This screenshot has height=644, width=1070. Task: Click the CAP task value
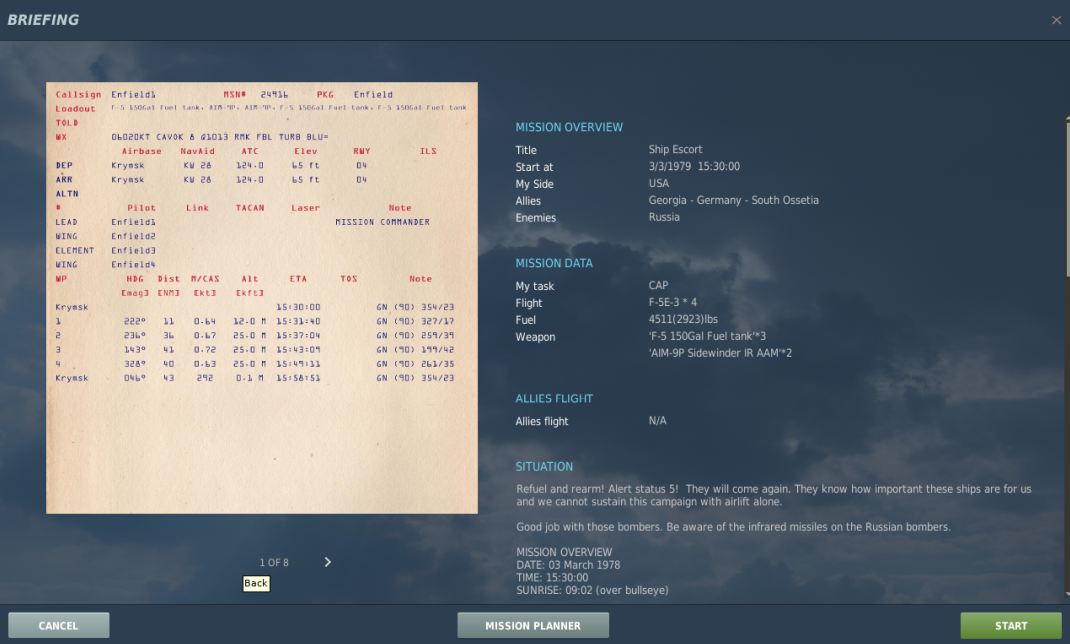[x=659, y=285]
